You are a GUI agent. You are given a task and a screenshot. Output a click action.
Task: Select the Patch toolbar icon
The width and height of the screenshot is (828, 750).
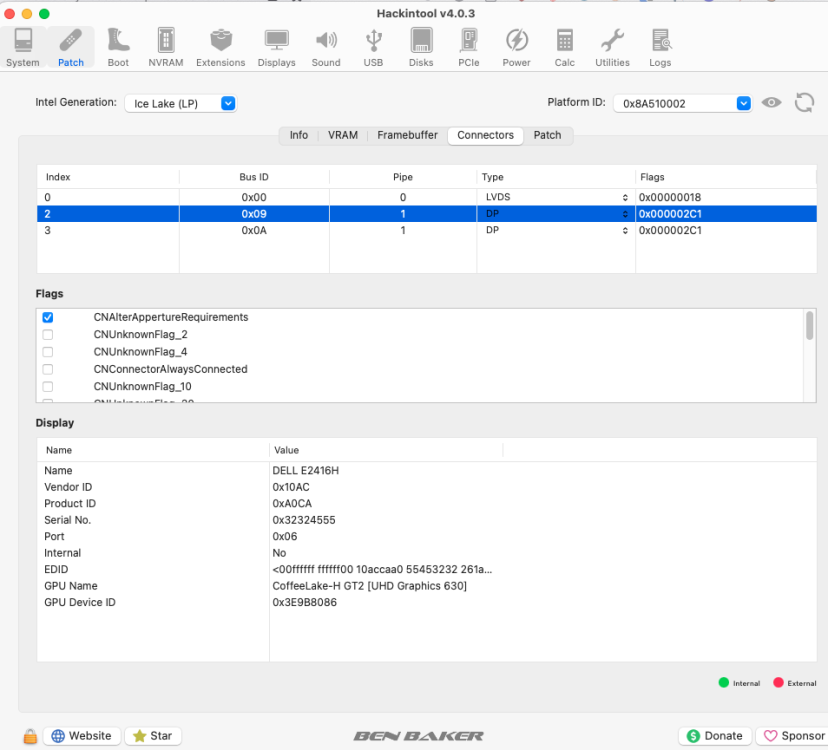(71, 48)
